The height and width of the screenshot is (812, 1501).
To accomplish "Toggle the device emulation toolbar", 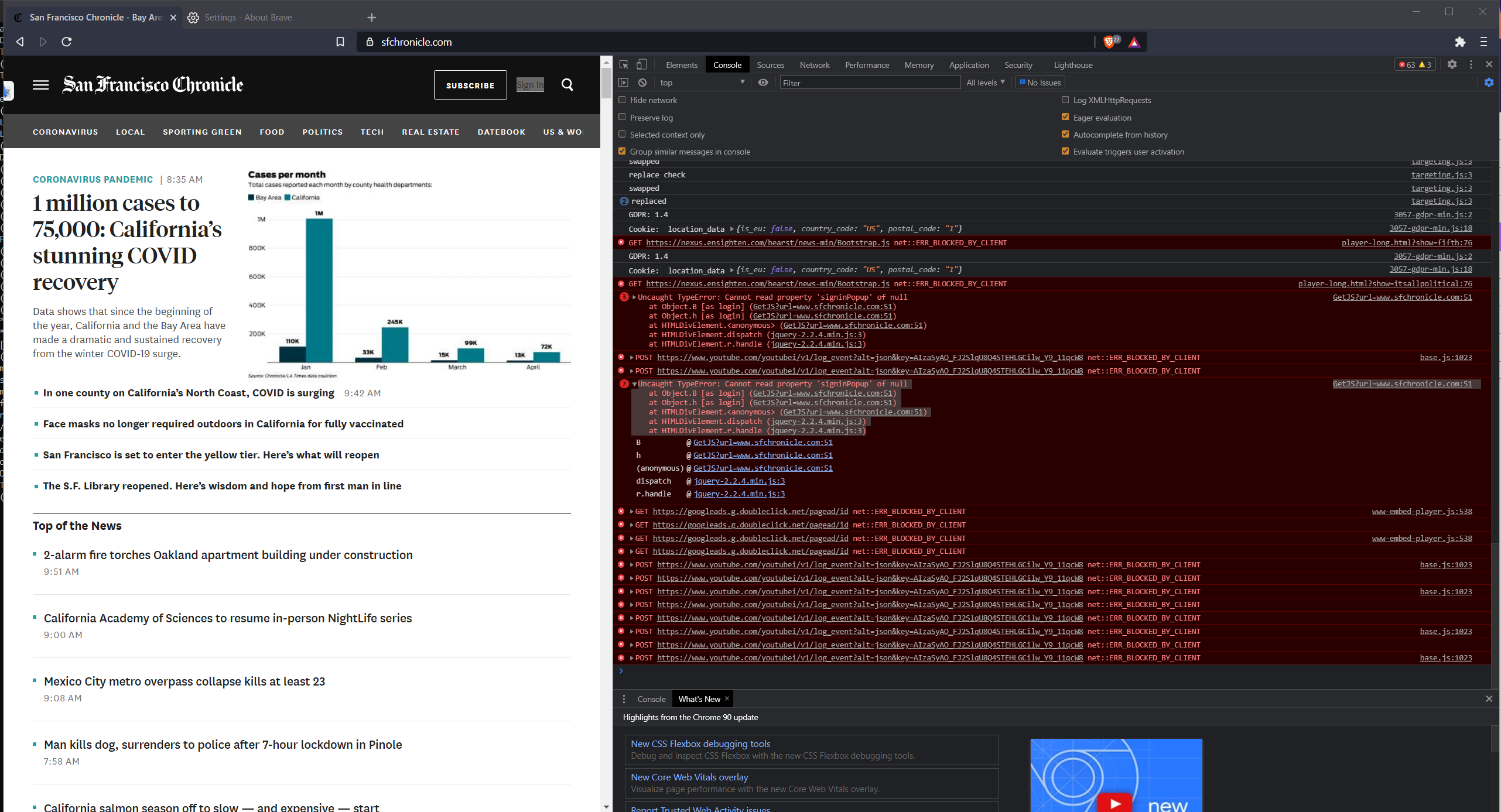I will pos(641,64).
